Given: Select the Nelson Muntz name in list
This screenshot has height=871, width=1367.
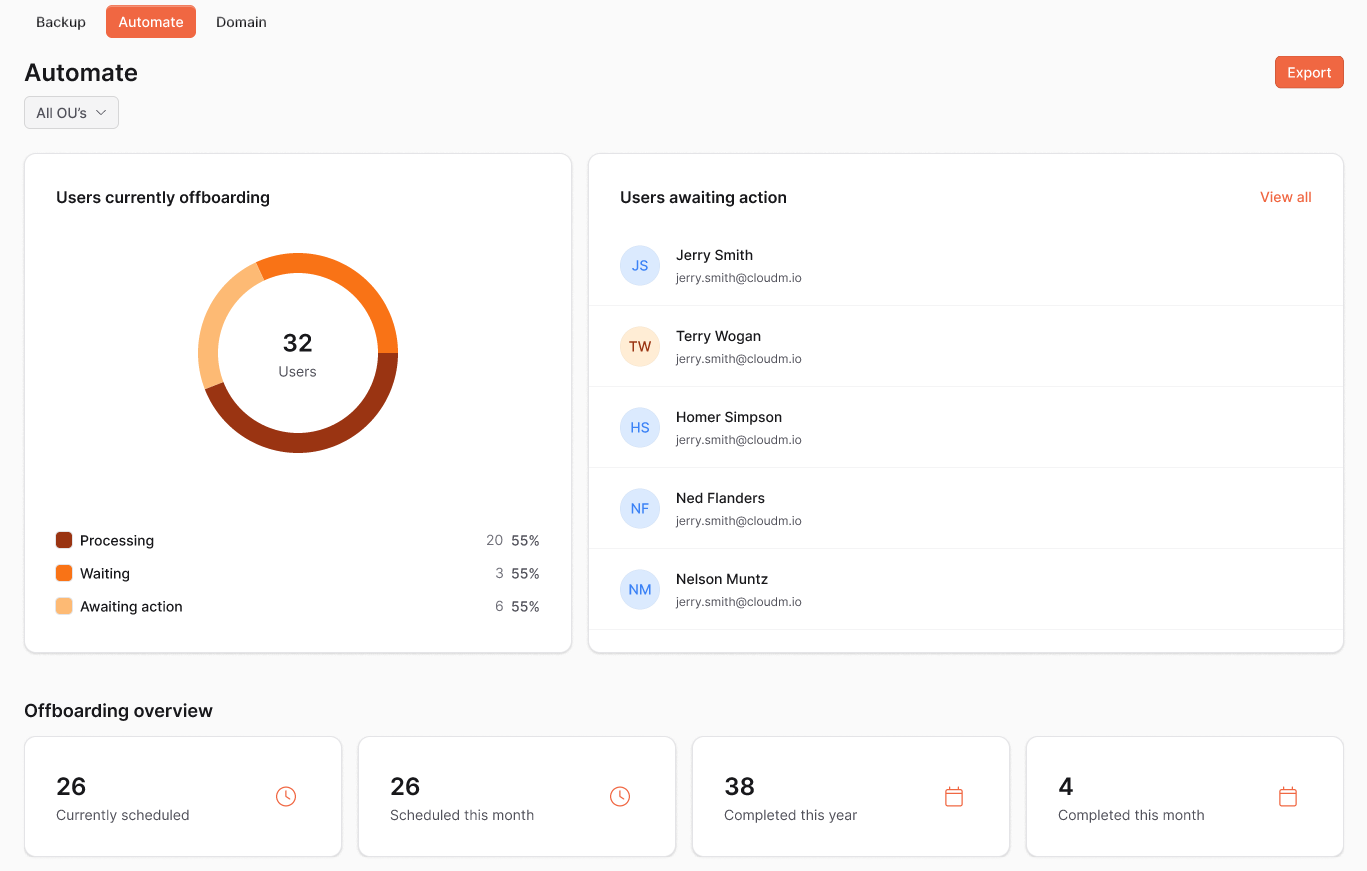Looking at the screenshot, I should (x=721, y=579).
